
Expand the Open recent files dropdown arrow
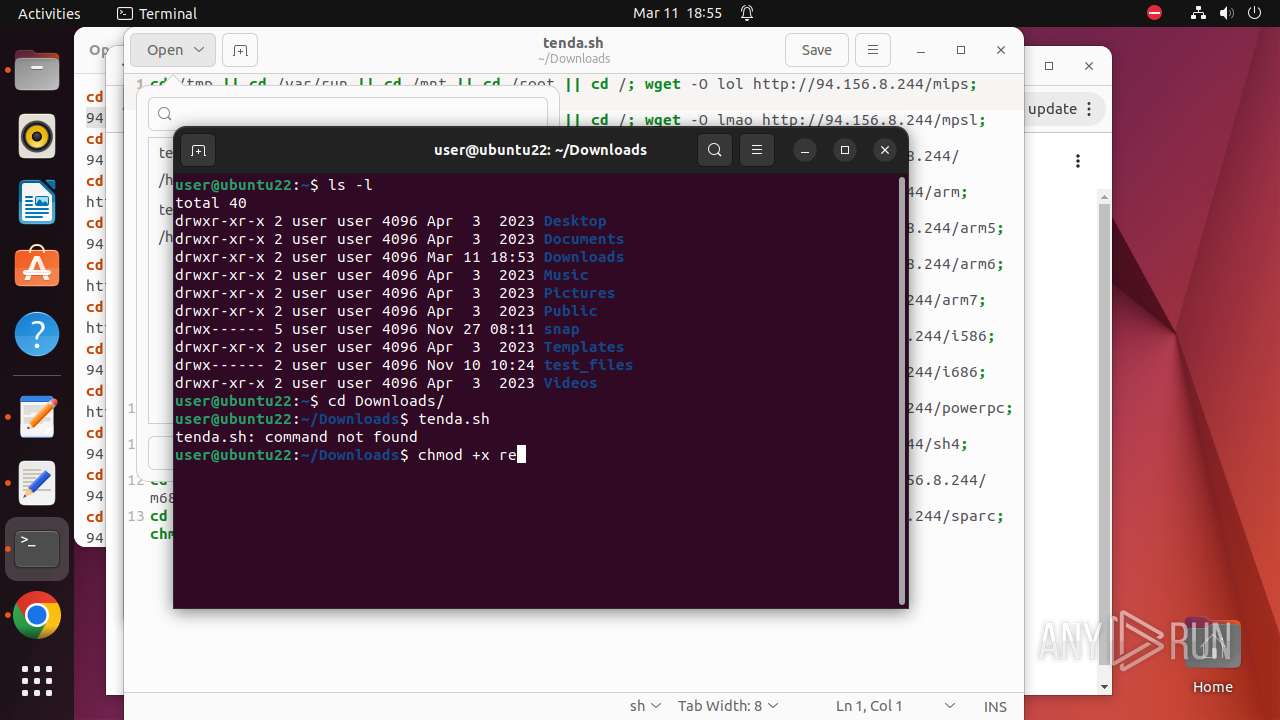(200, 50)
